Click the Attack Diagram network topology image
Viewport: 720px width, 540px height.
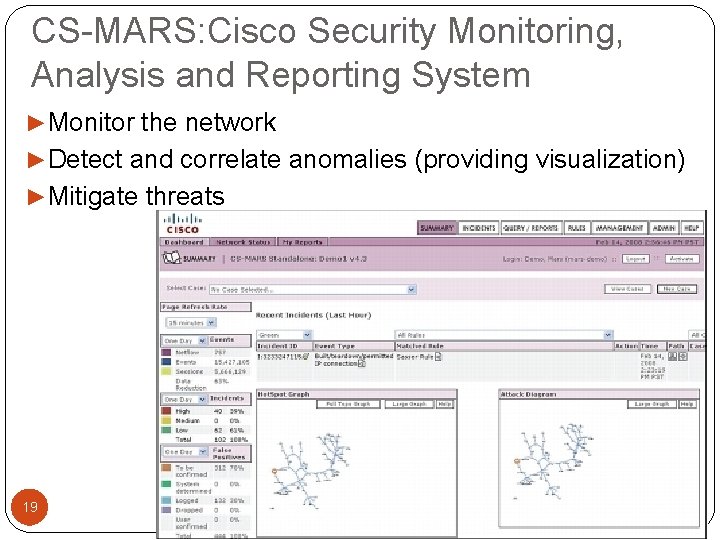coord(554,461)
